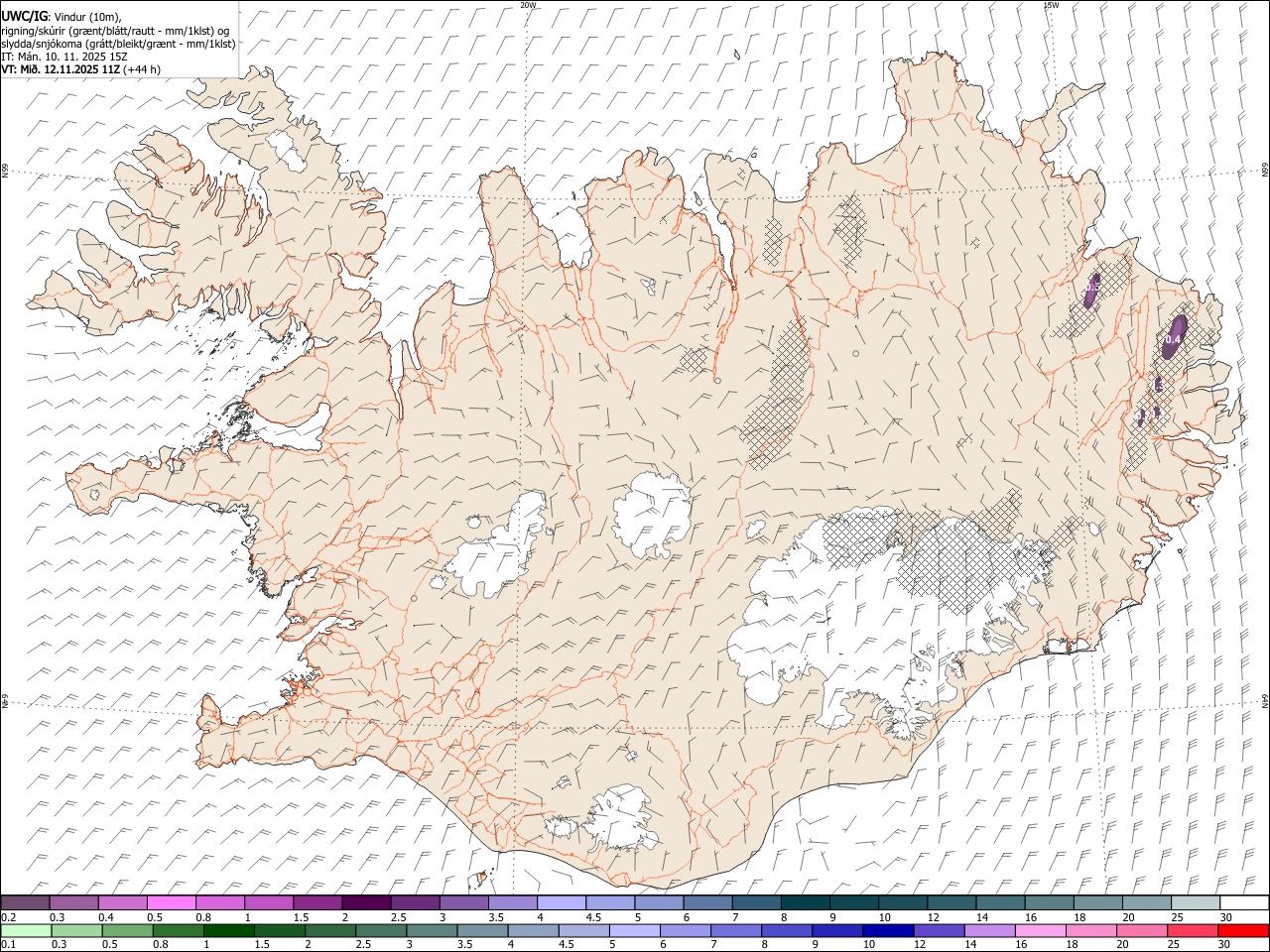Click the lavender 4–4.5 swatch in upper scale

tap(562, 902)
